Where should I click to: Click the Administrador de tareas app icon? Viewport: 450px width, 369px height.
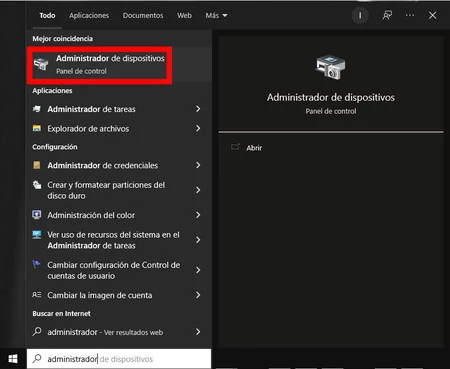[37, 109]
